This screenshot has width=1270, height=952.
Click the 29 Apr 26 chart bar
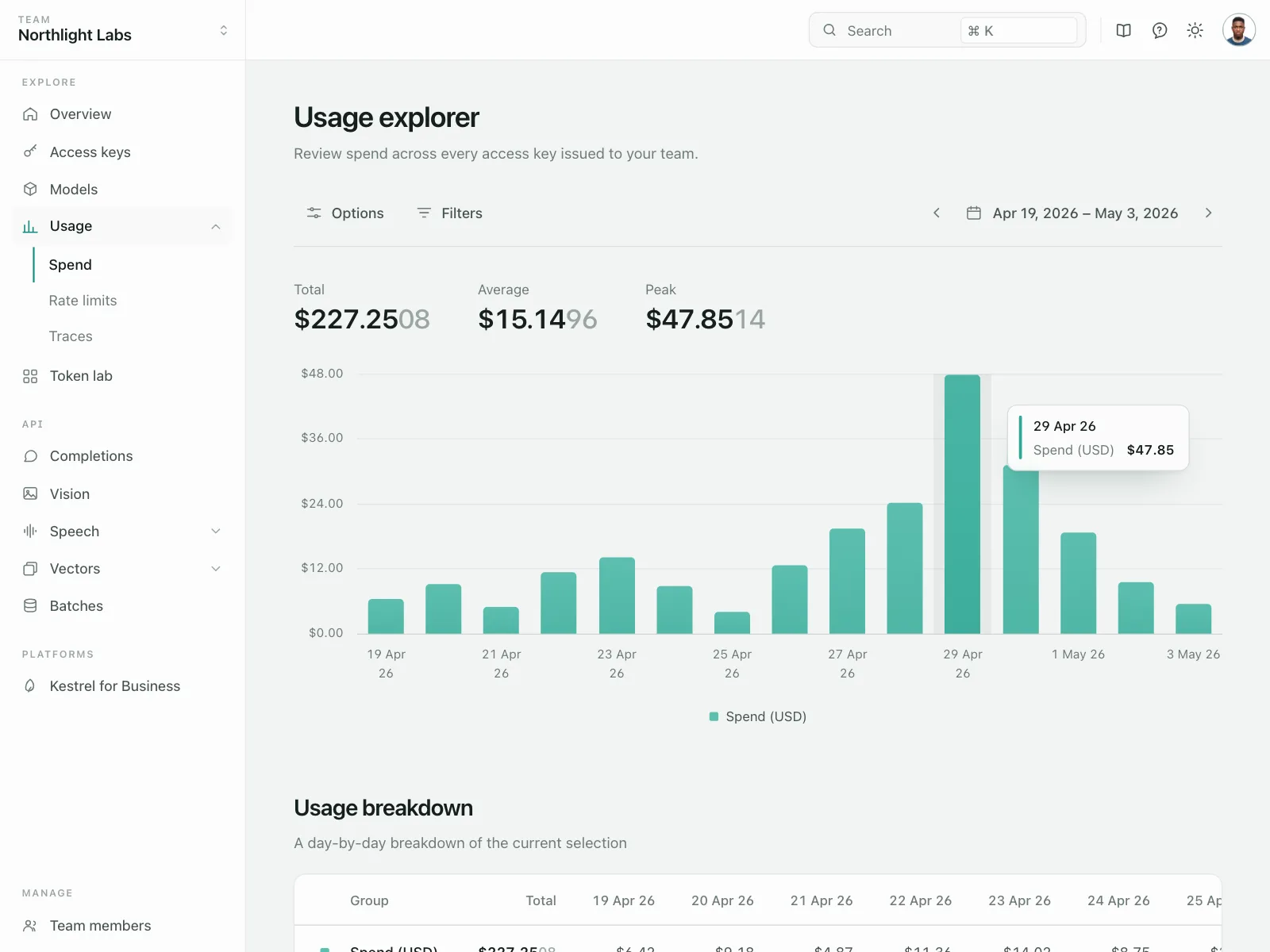pos(962,504)
